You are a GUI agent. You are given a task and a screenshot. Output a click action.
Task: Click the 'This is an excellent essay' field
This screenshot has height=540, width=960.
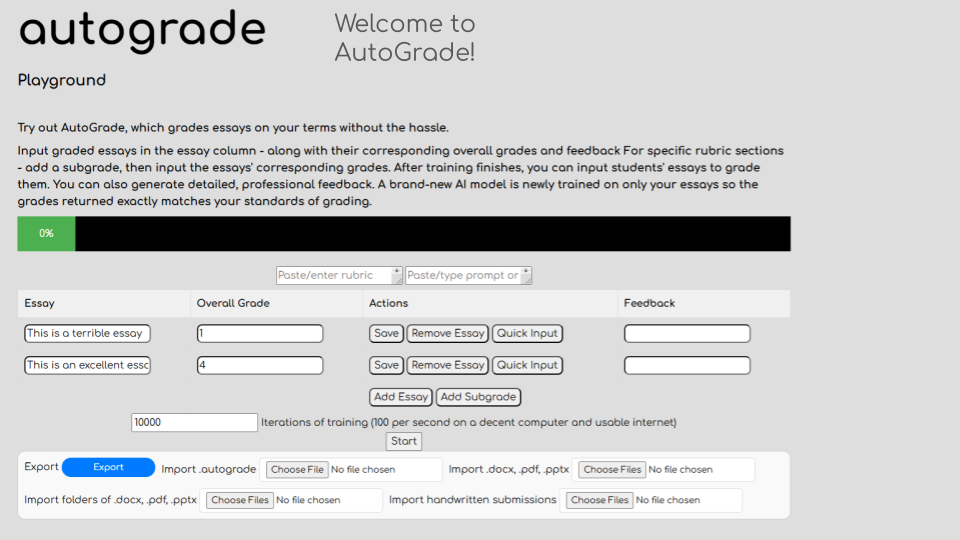[x=88, y=366]
